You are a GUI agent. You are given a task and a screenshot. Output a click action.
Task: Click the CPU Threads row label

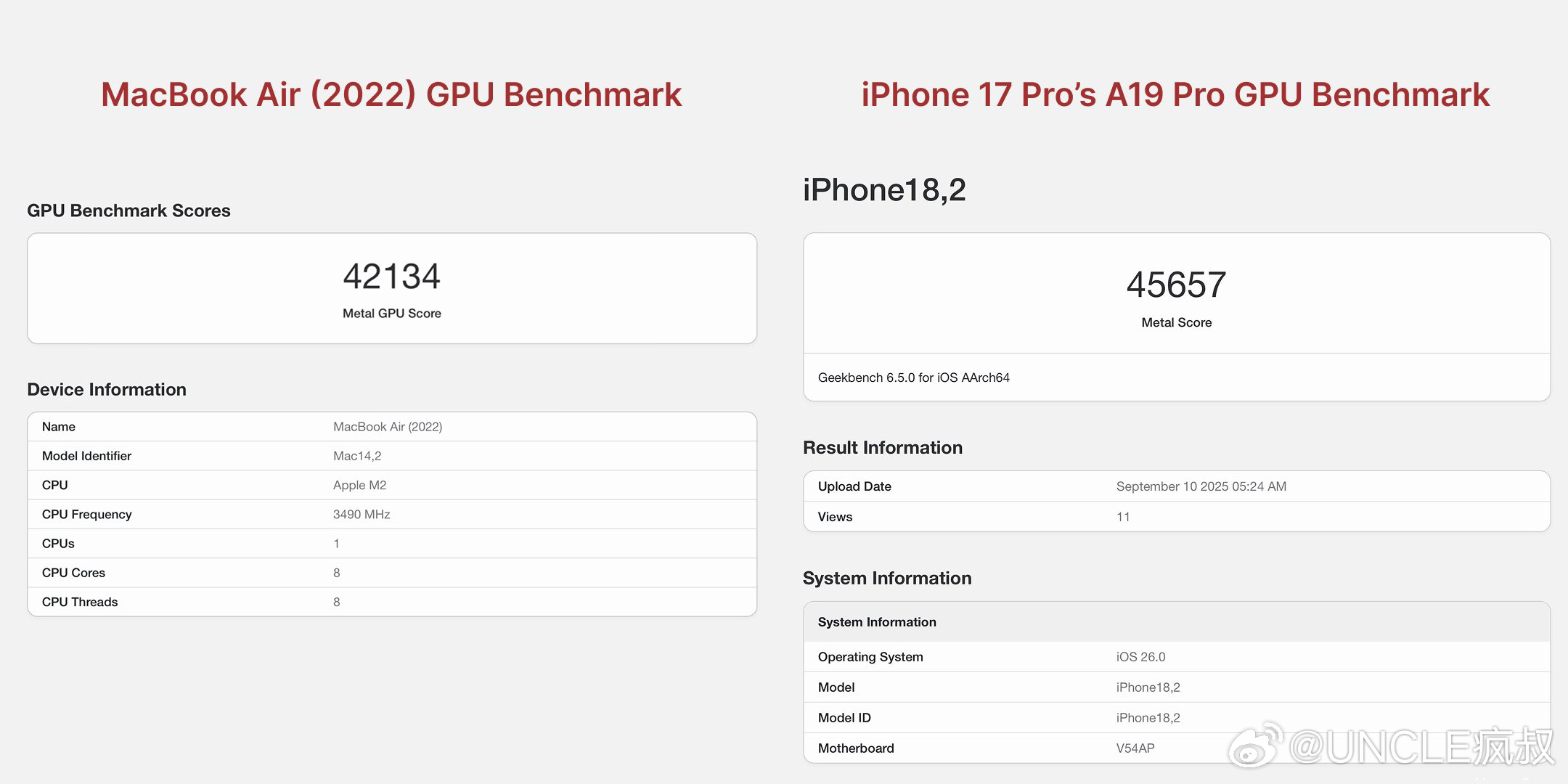[80, 602]
